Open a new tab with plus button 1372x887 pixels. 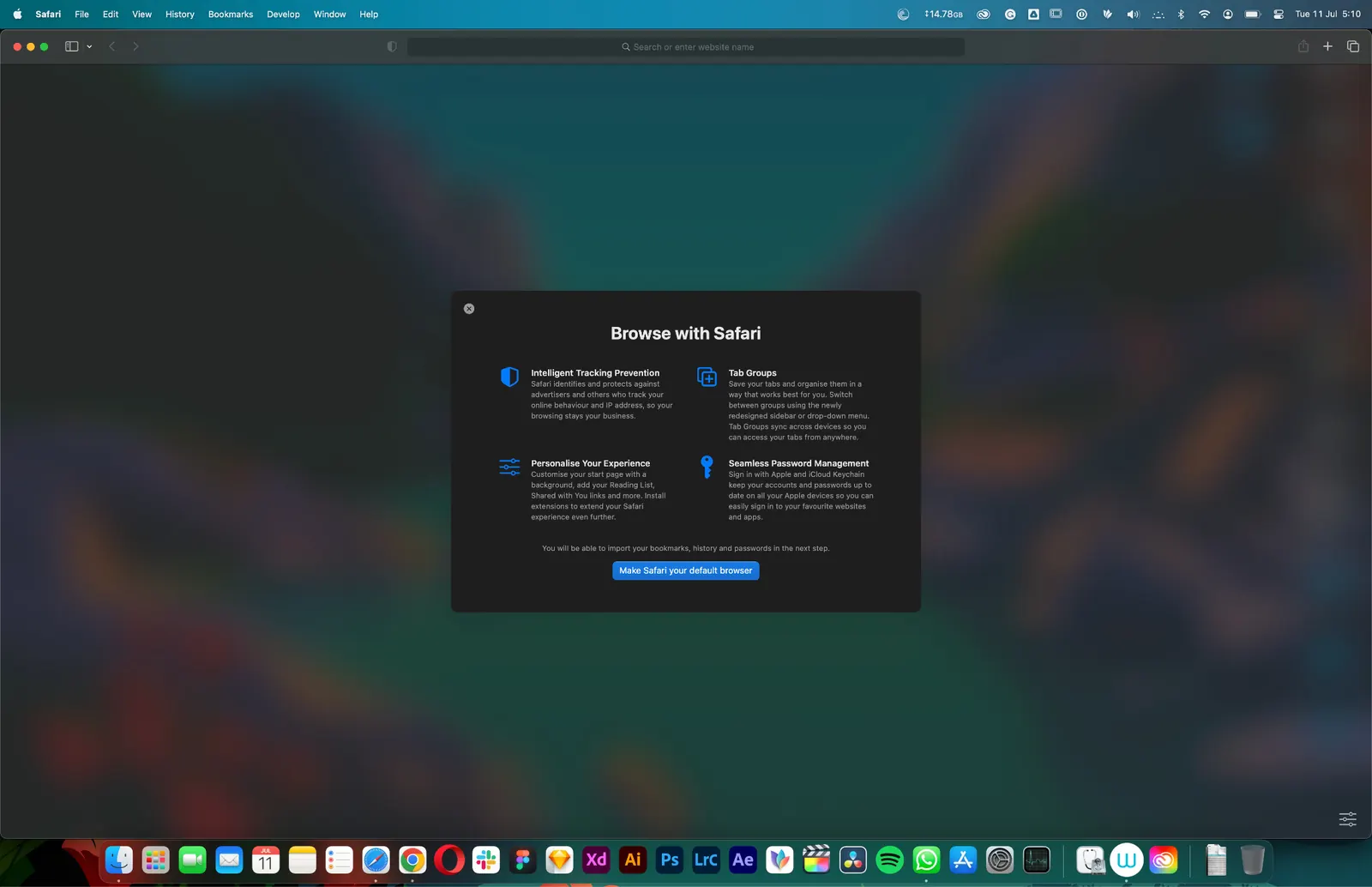tap(1327, 46)
